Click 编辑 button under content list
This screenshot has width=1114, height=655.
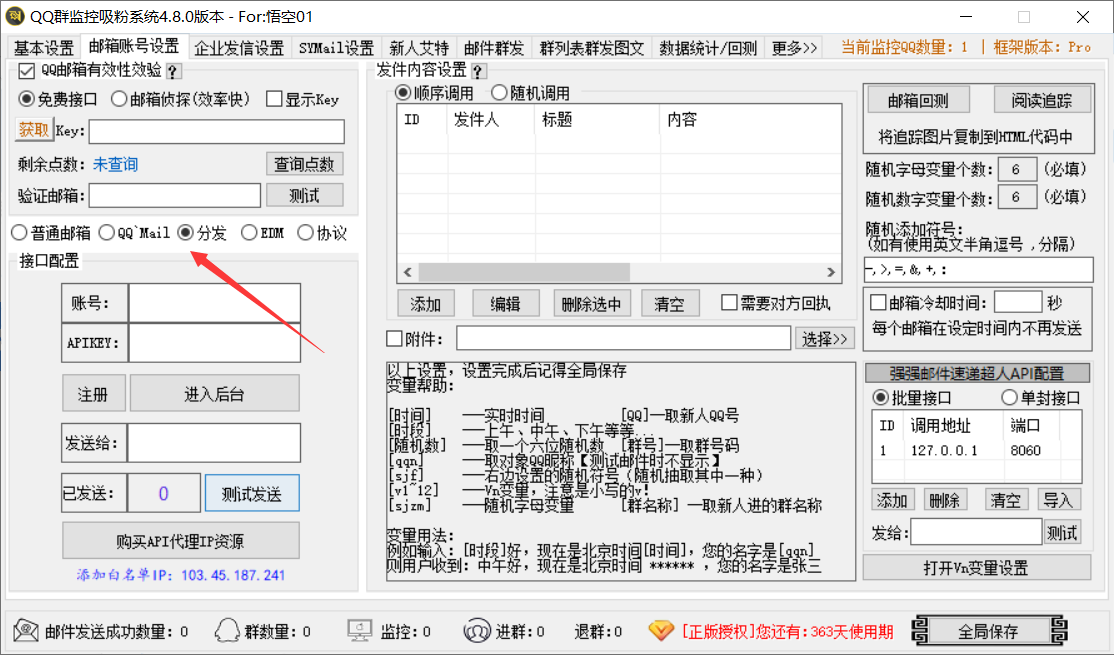[x=506, y=303]
